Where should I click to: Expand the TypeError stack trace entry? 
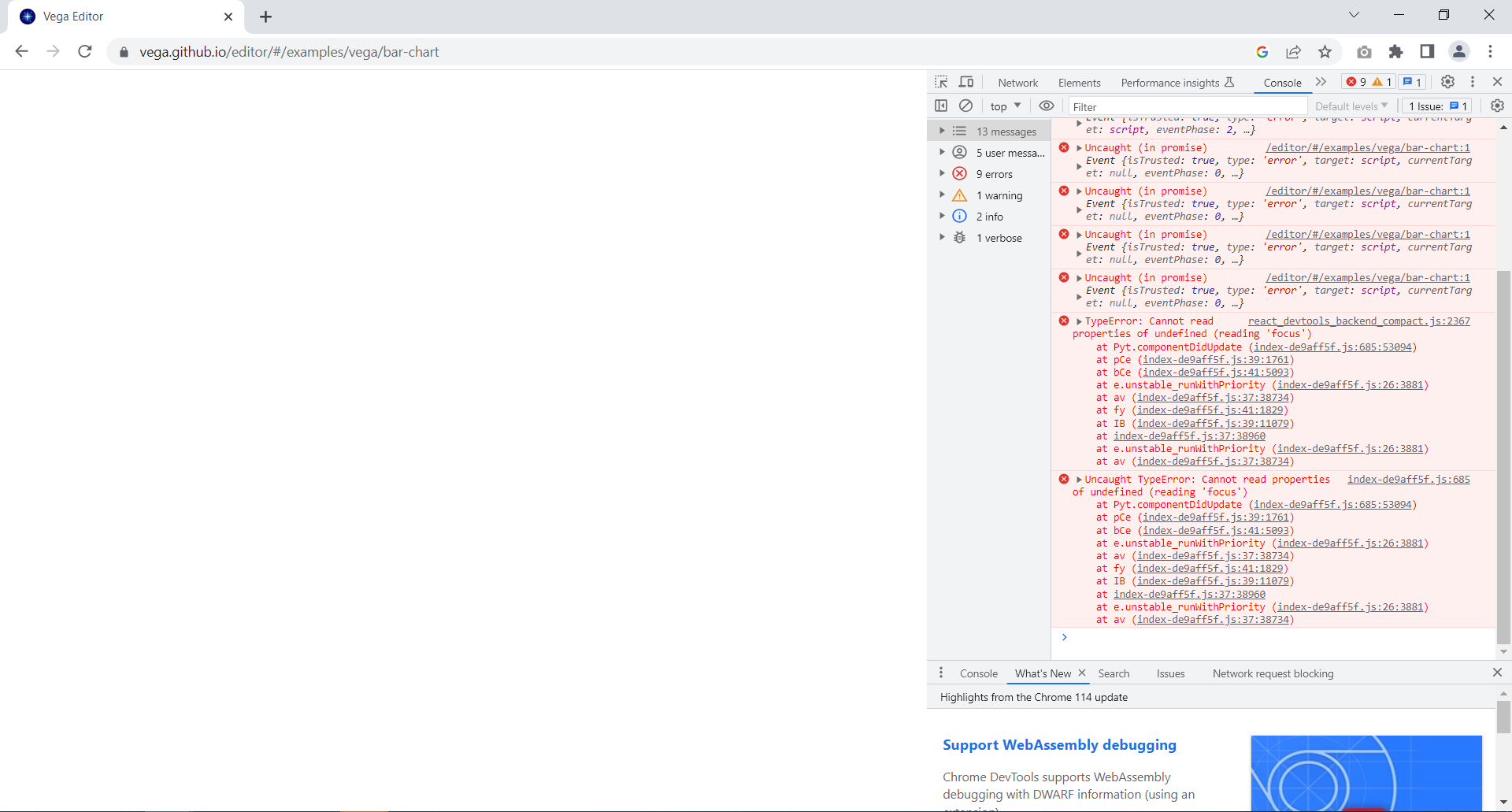1079,321
